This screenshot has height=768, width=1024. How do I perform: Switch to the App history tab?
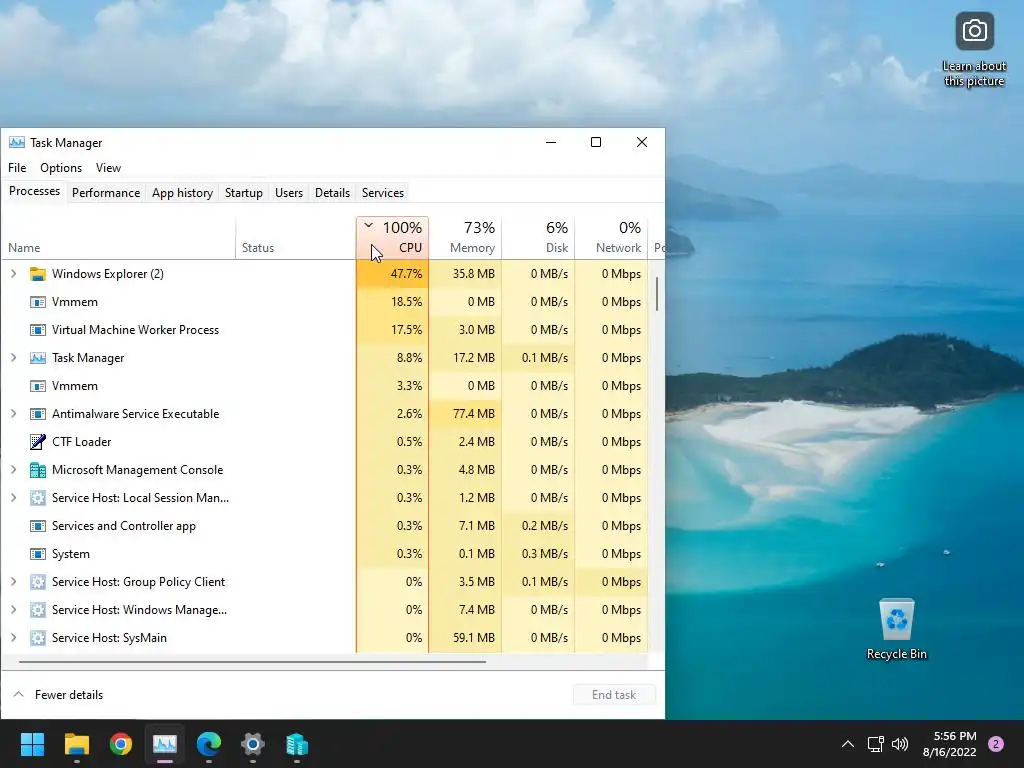[x=182, y=193]
